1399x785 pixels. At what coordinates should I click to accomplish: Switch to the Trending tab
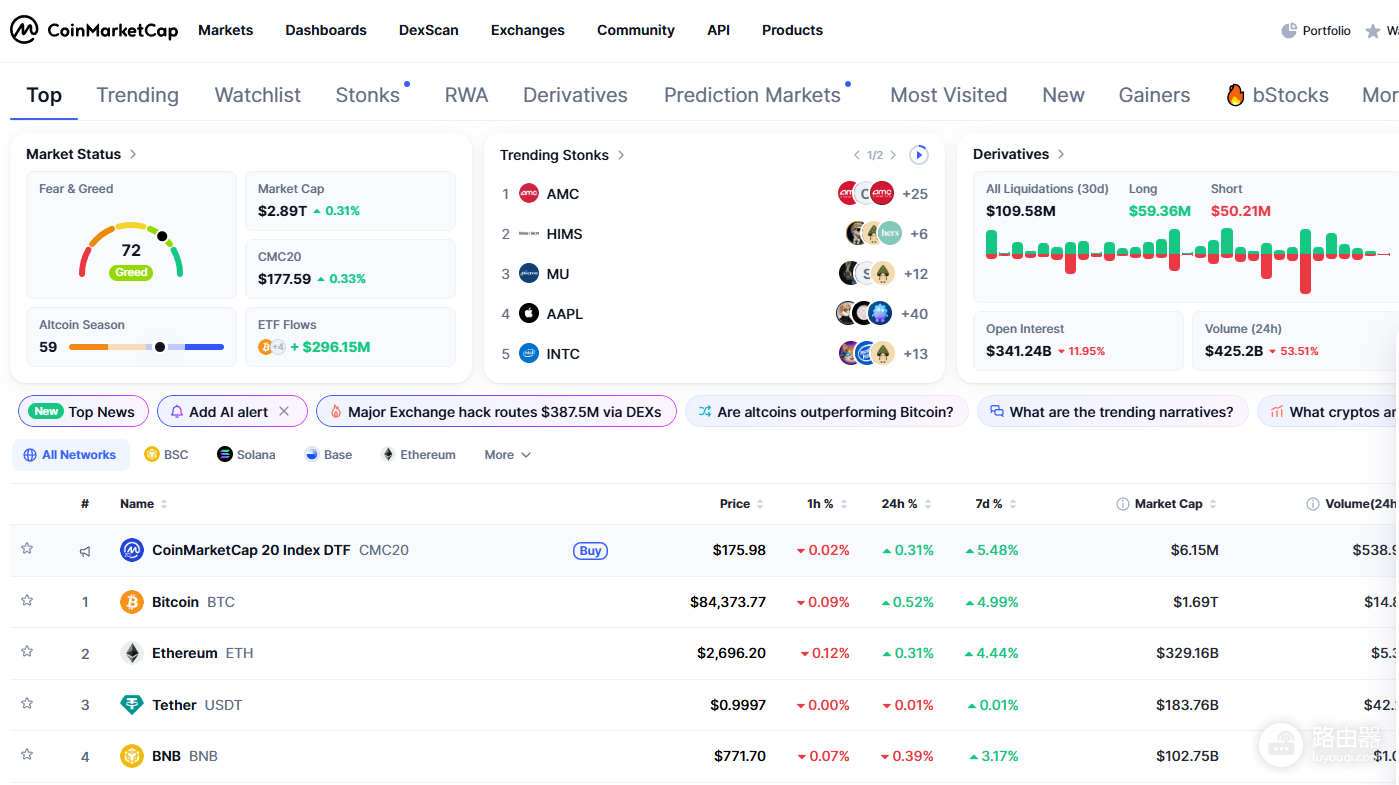pos(138,95)
